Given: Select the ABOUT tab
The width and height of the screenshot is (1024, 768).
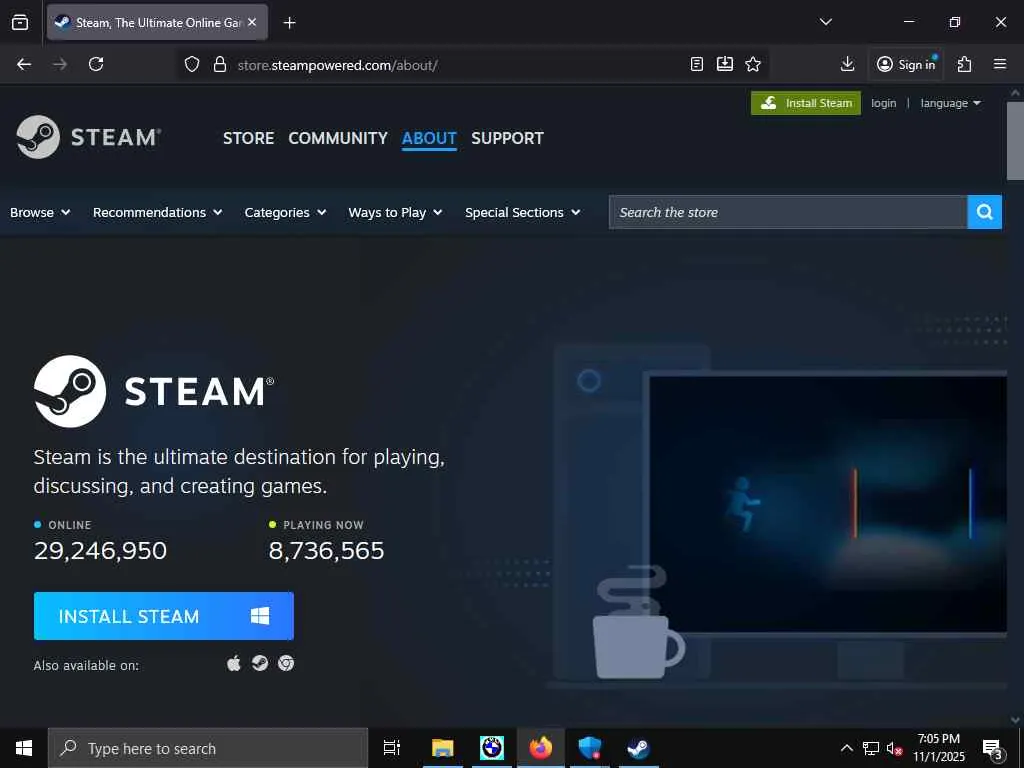Looking at the screenshot, I should 429,138.
